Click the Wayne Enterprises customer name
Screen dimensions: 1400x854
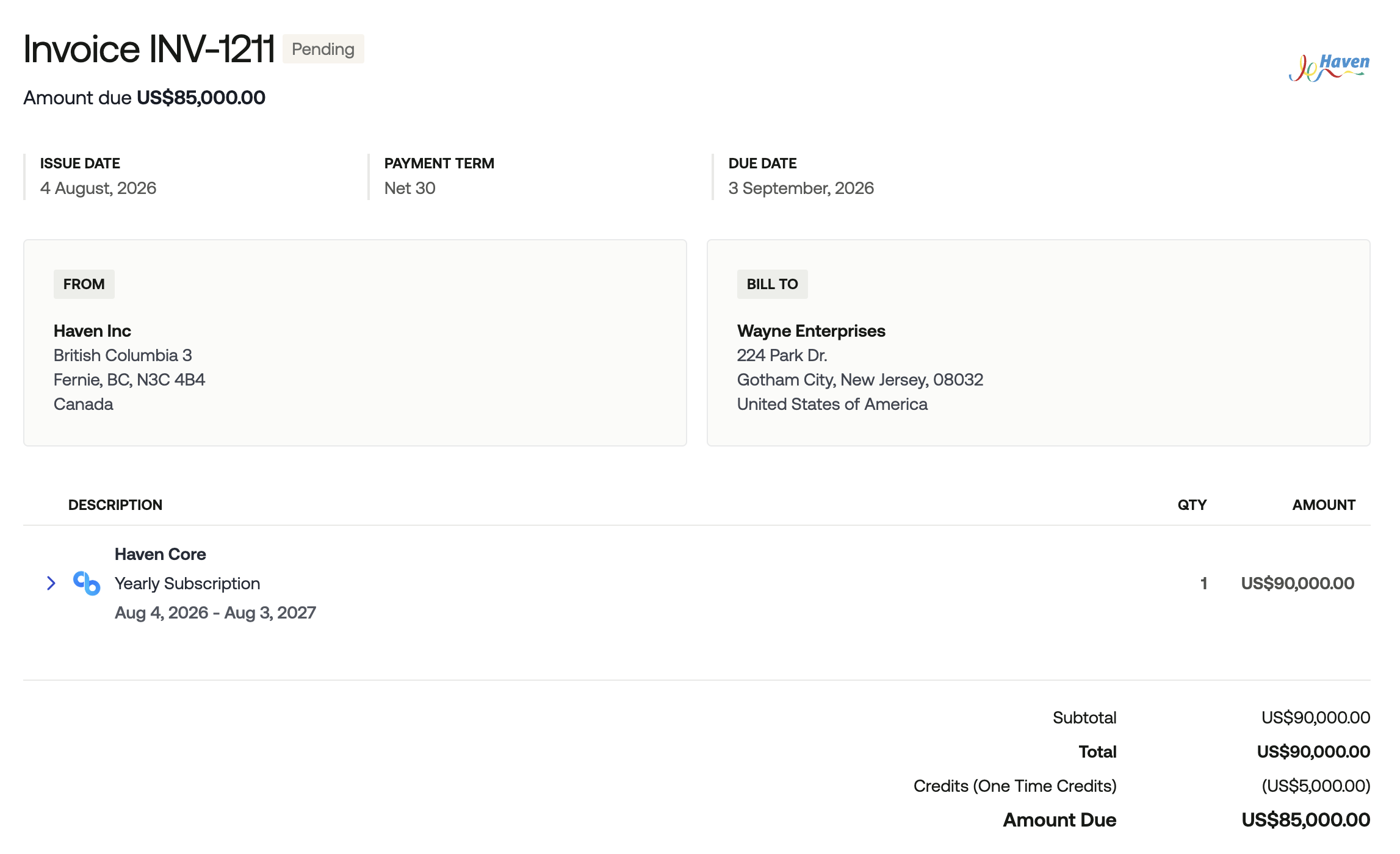point(811,331)
